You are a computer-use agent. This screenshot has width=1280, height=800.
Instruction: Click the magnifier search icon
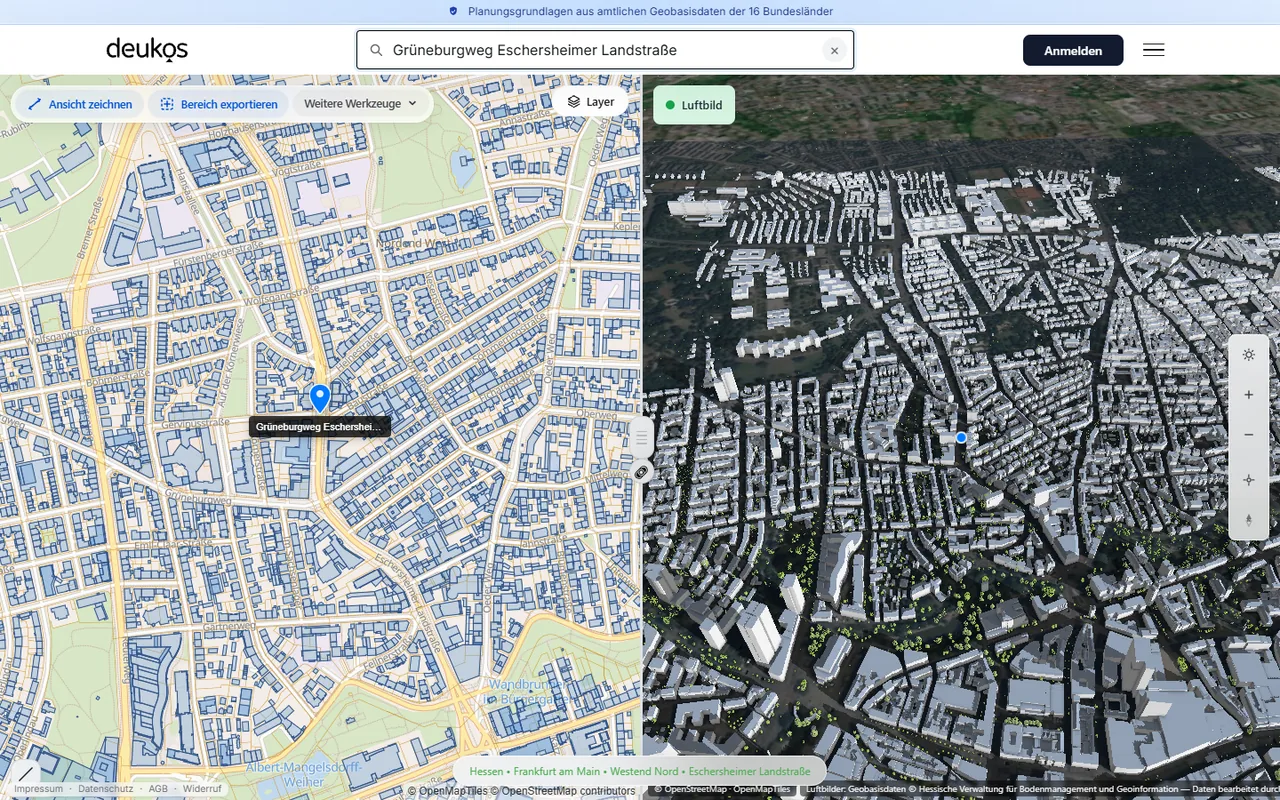click(x=376, y=50)
